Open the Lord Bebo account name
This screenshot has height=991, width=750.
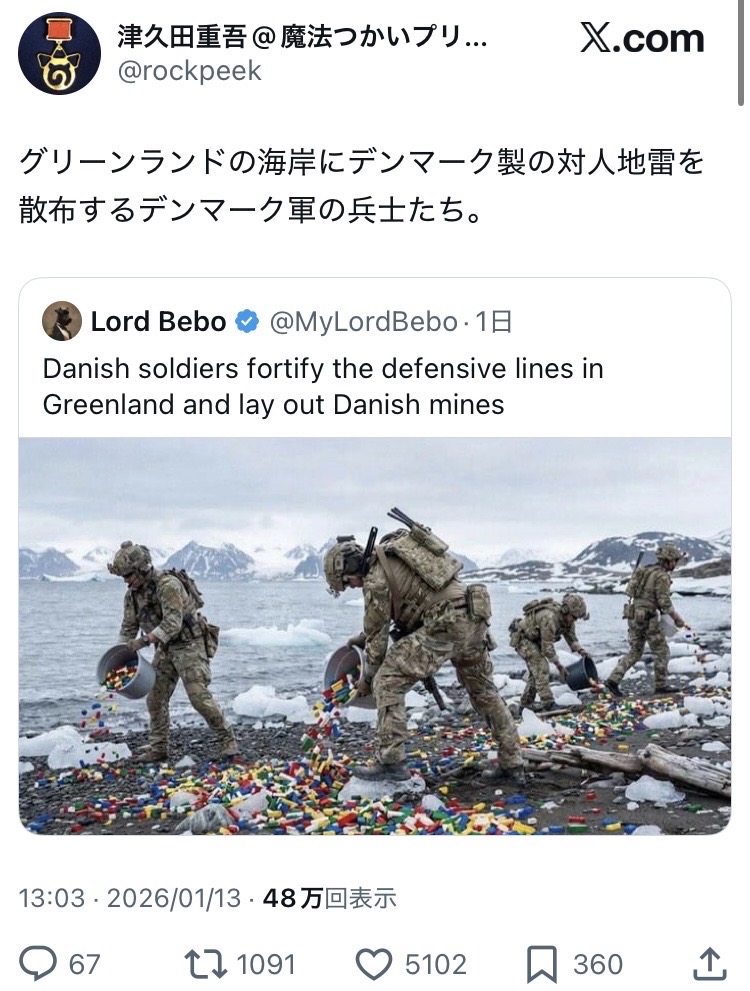click(x=158, y=322)
